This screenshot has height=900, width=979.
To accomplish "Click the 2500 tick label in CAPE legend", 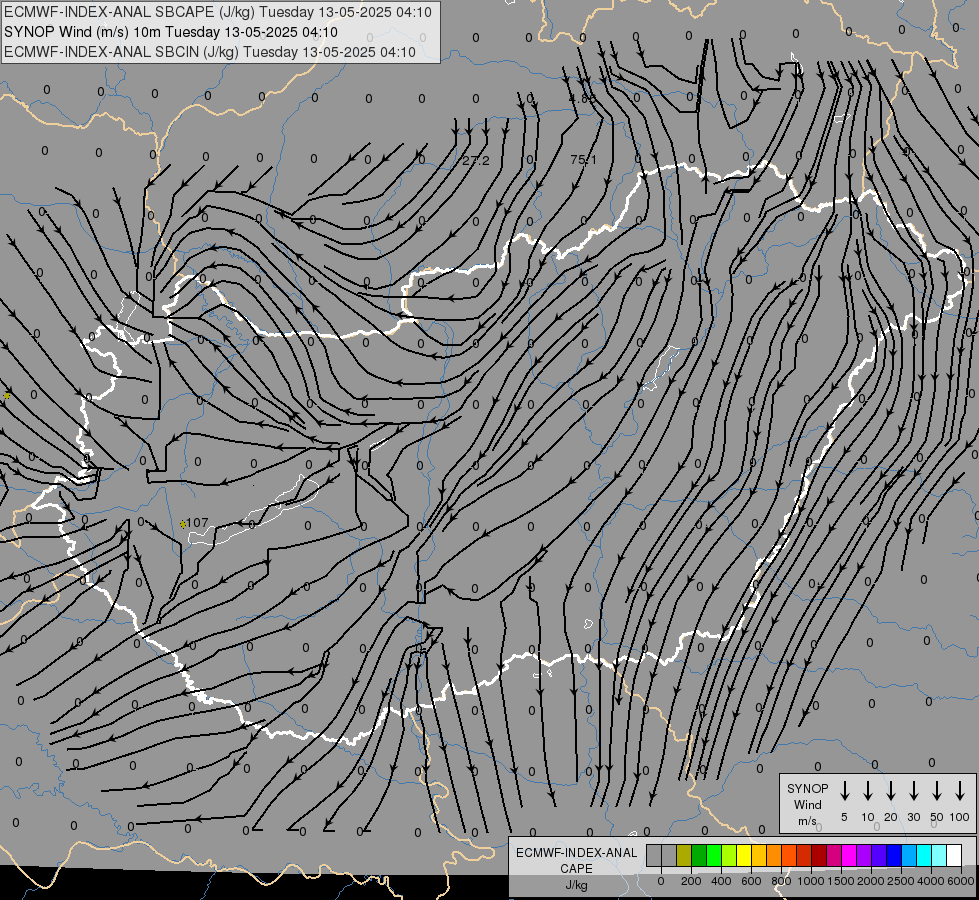I will 901,881.
